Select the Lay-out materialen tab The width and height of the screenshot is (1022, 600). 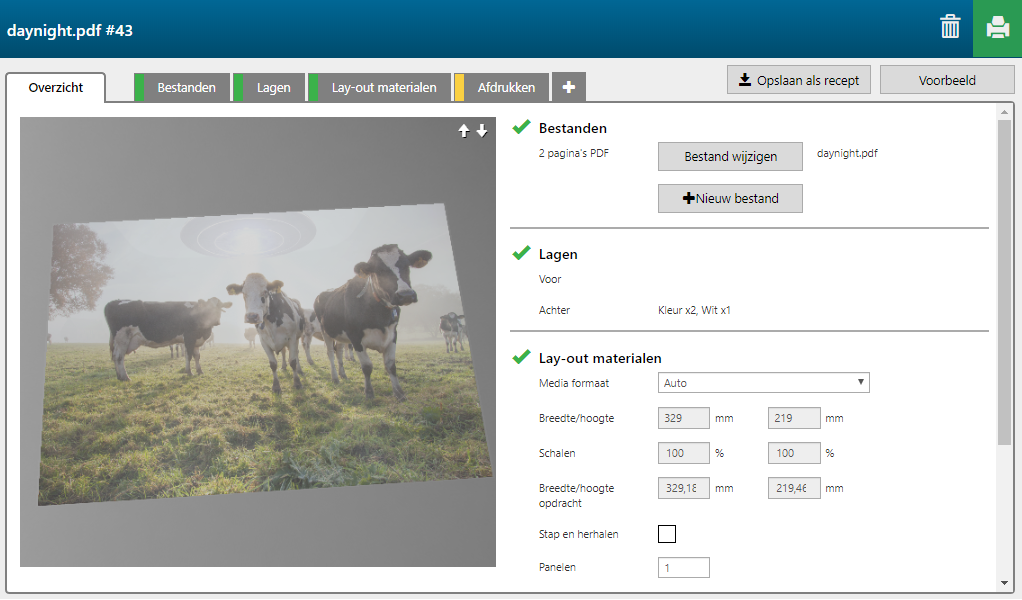[x=384, y=88]
